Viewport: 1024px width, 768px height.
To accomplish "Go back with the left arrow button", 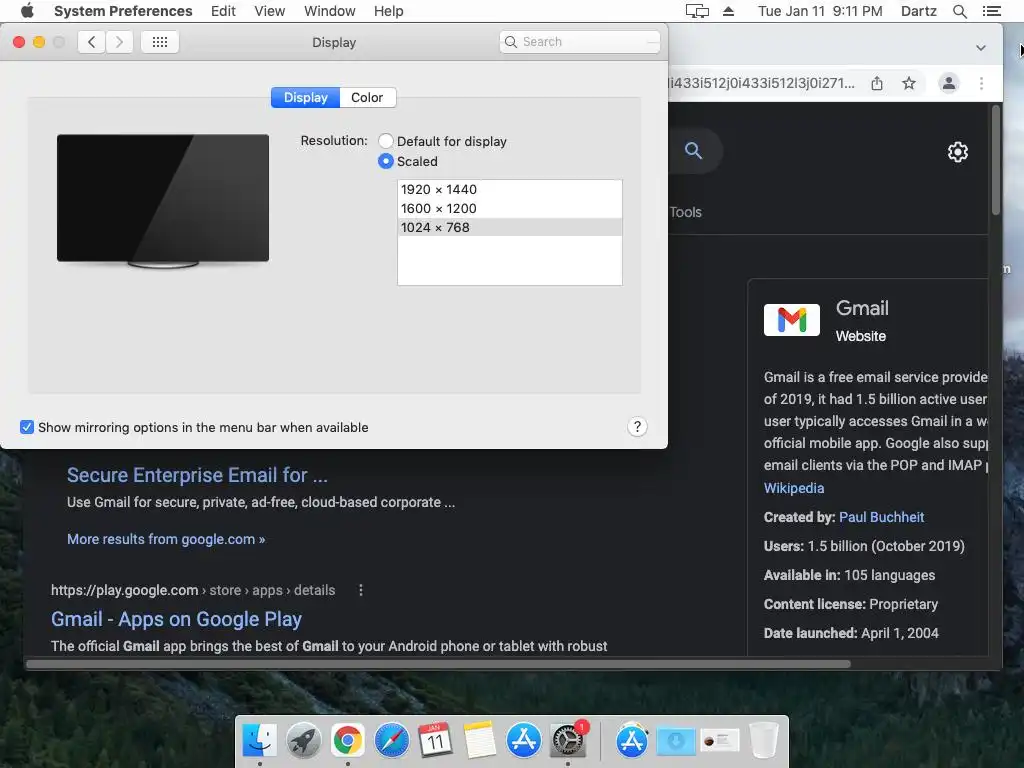I will coord(91,42).
